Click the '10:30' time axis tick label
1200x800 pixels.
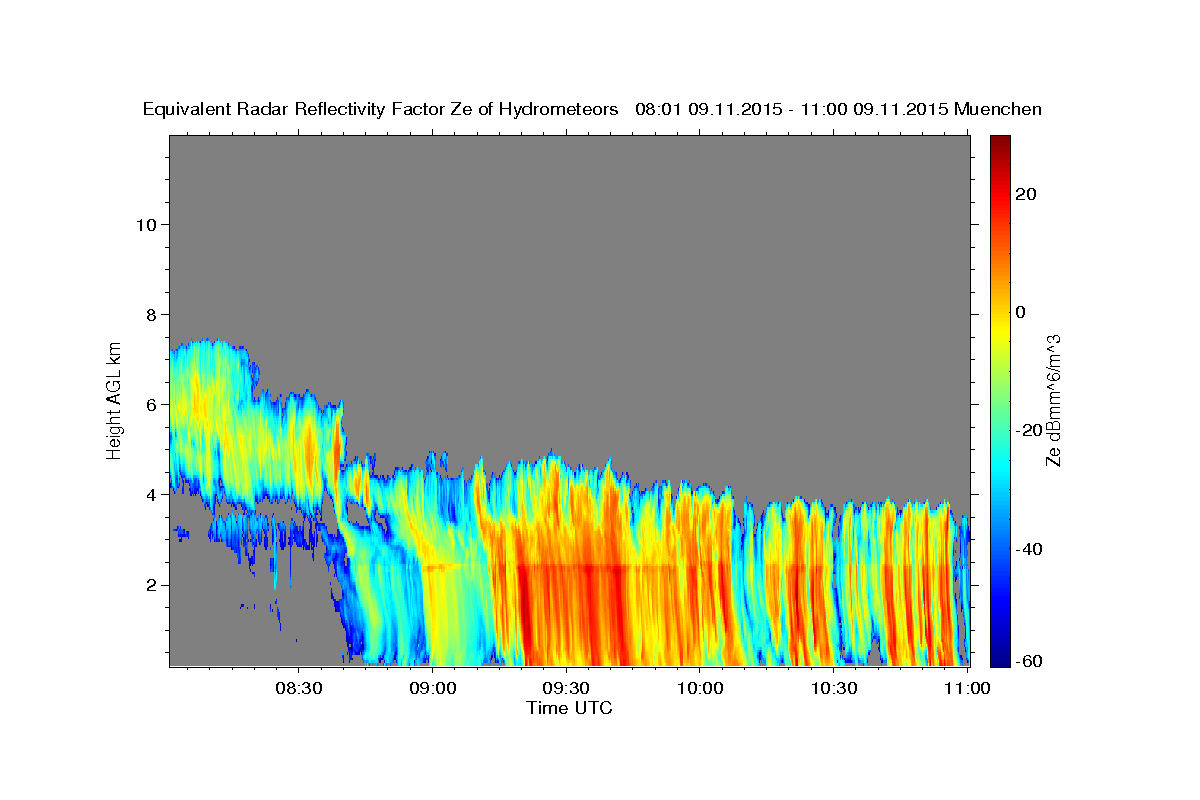point(834,688)
